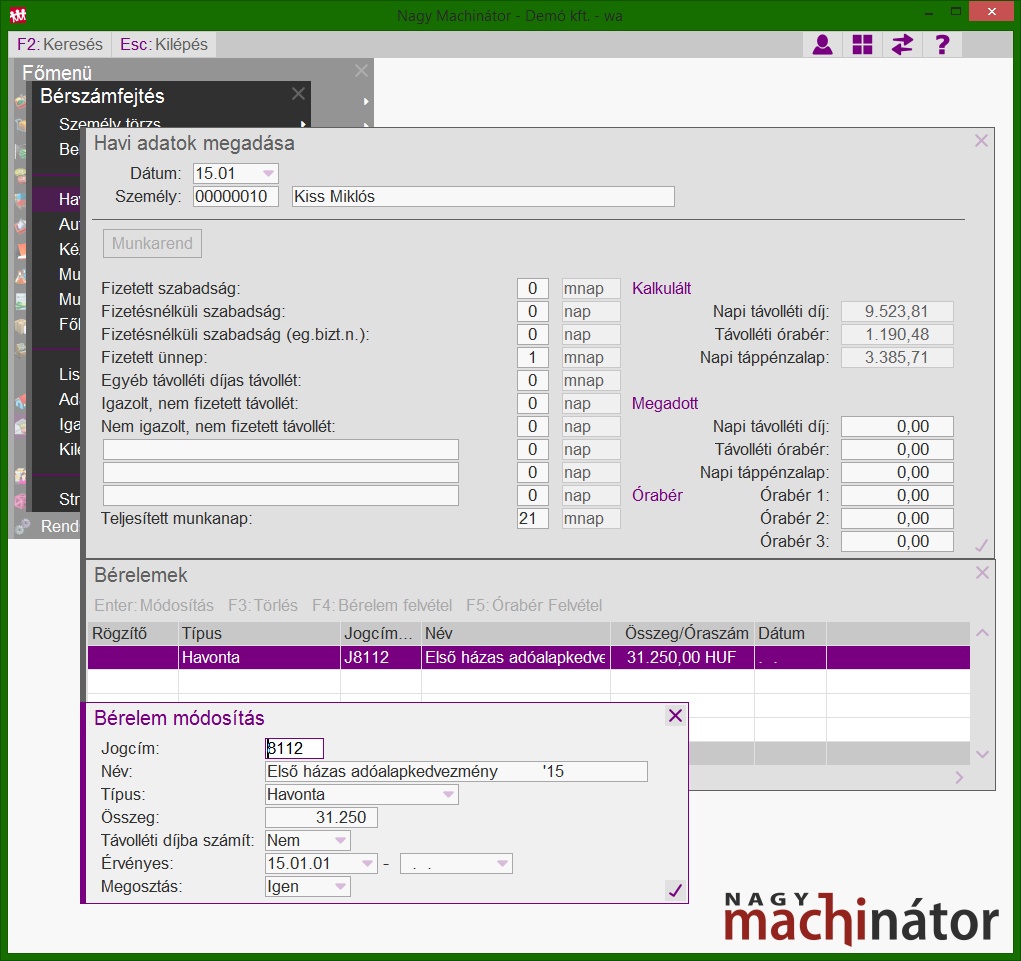Viewport: 1021px width, 961px height.
Task: Confirm Bérelem módosítás with purple checkmark
Action: point(675,890)
